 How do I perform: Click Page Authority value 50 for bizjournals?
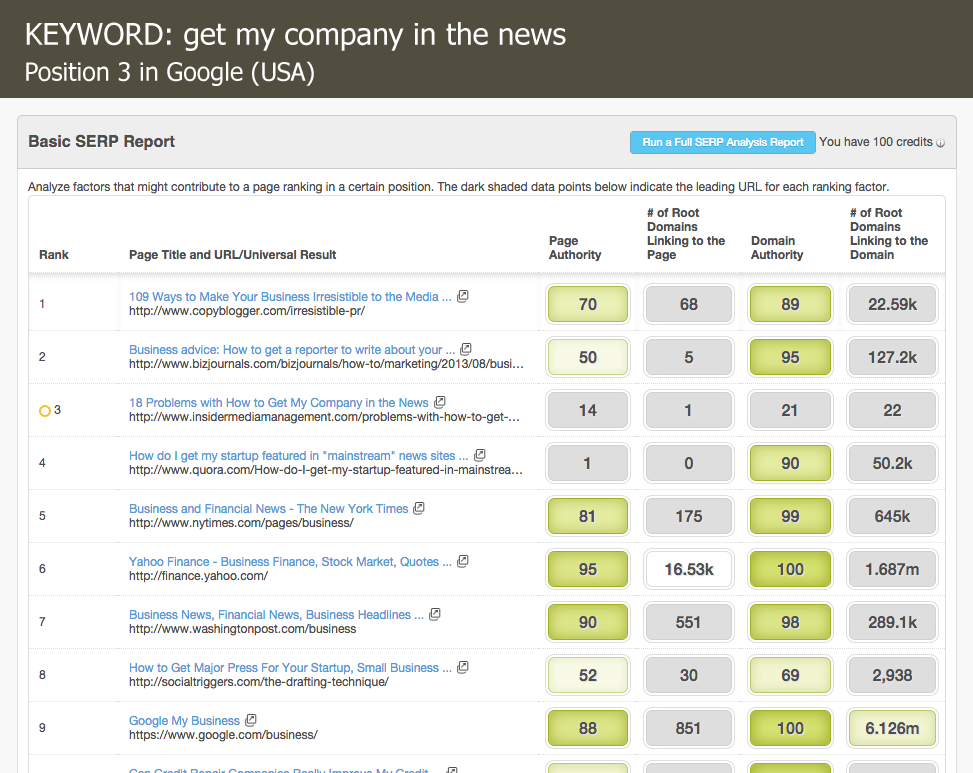588,357
